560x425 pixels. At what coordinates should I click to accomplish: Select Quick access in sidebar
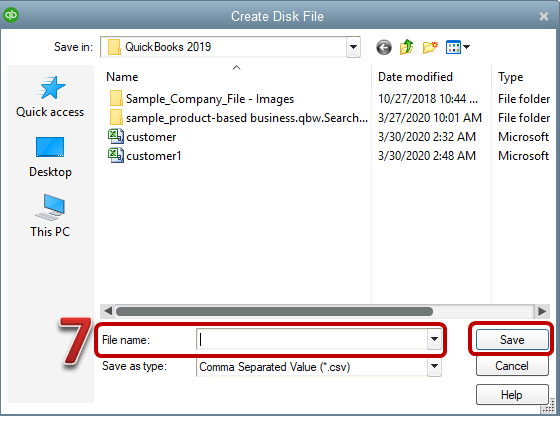tap(50, 97)
